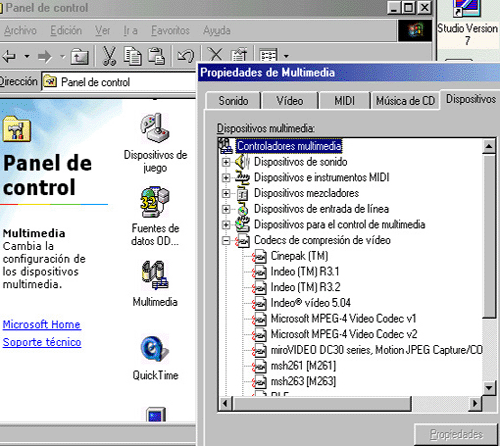Select Microsoft MPEG-4 Video Codec v1

[x=343, y=318]
